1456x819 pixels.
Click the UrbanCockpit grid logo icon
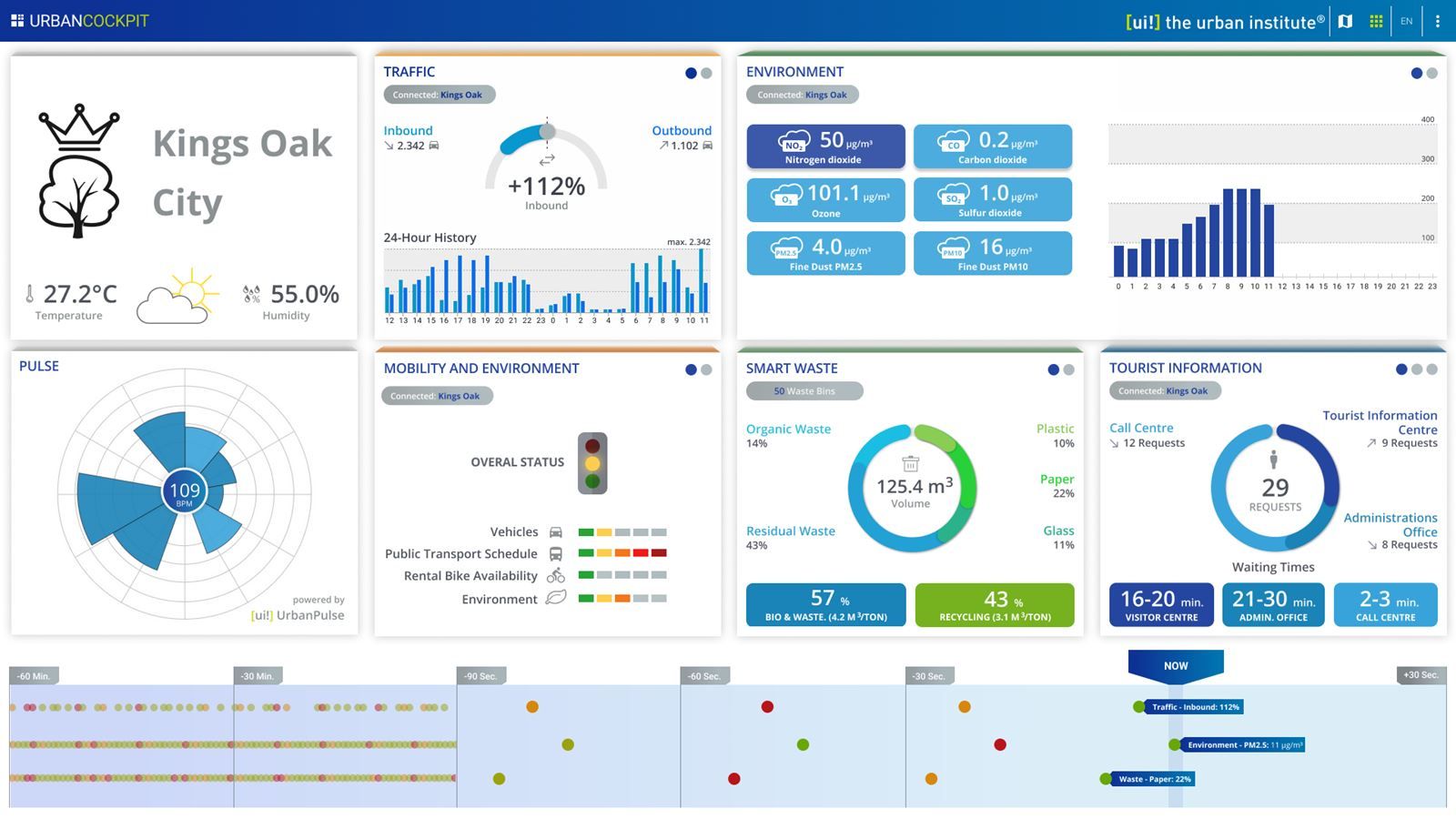click(17, 20)
